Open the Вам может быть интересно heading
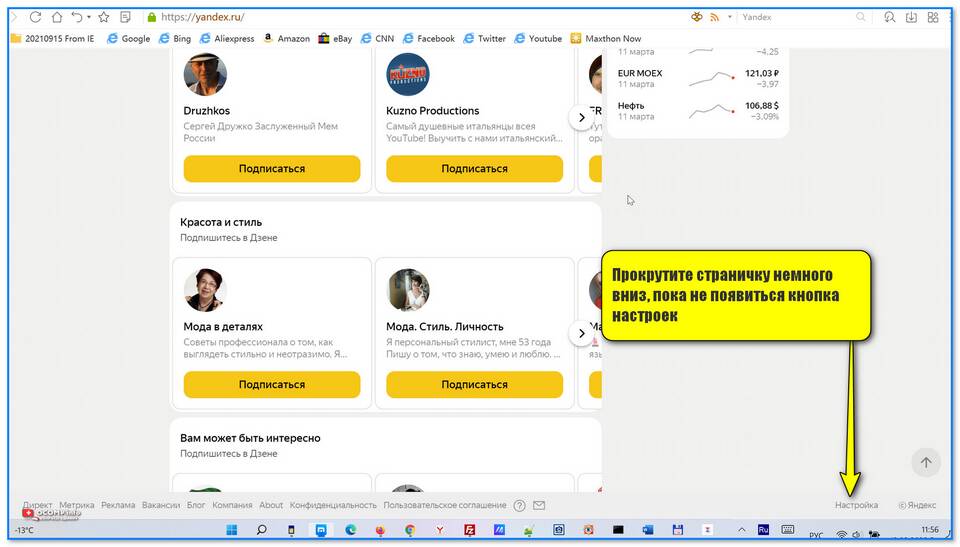This screenshot has height=547, width=960. (x=250, y=439)
